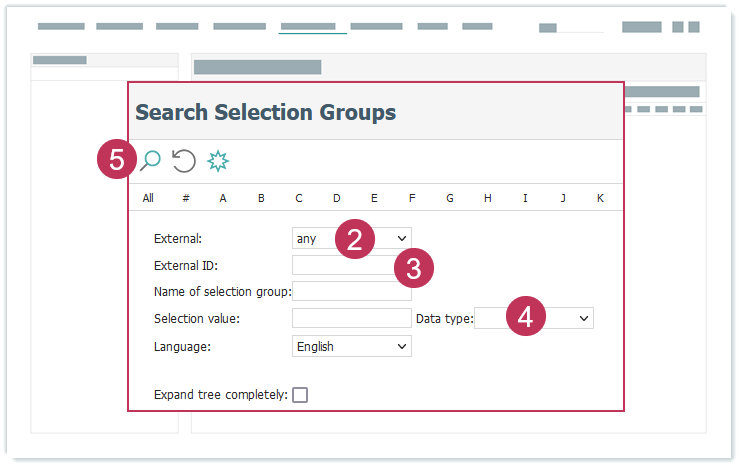Filter by letter K

click(x=600, y=198)
